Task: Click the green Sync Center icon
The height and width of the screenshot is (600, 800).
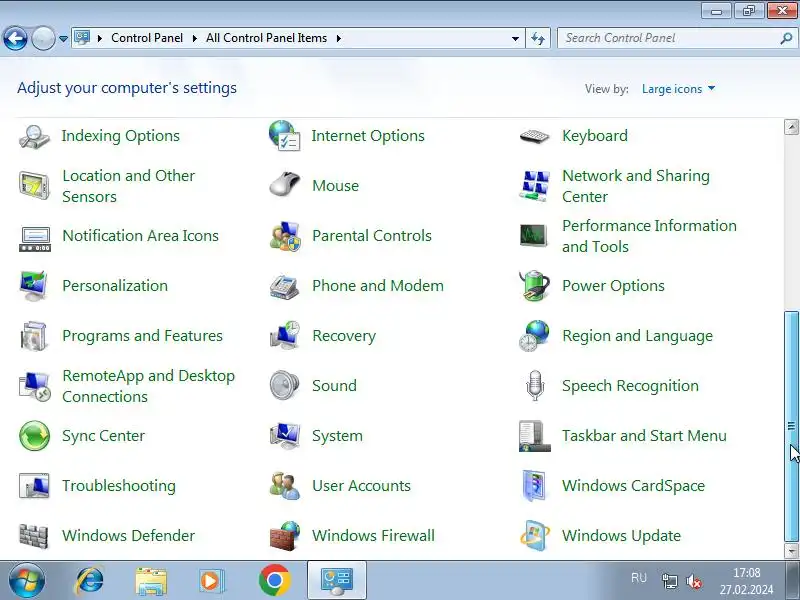Action: point(34,436)
